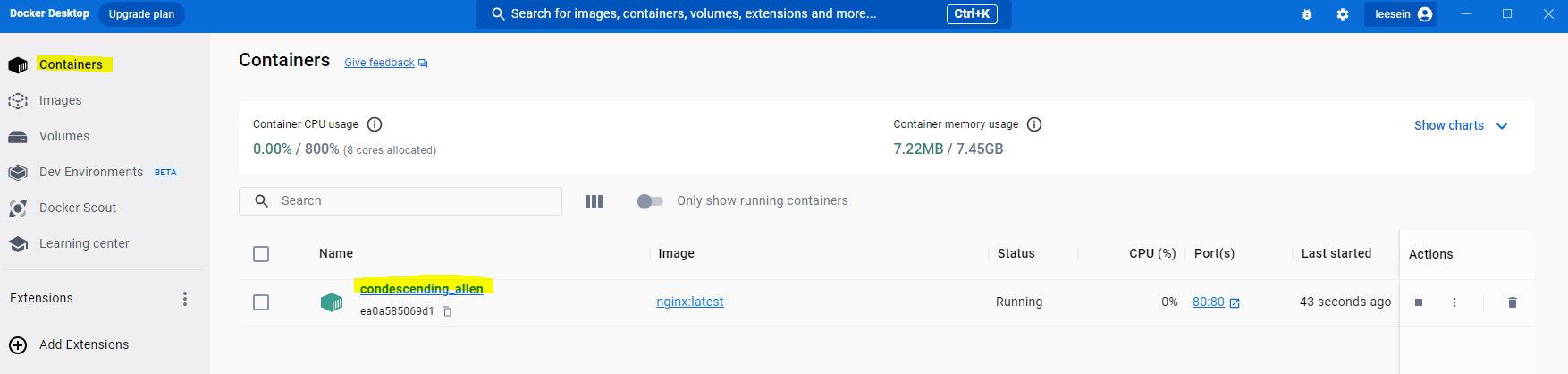This screenshot has width=1568, height=374.
Task: Click the account avatar icon
Action: click(x=1425, y=14)
